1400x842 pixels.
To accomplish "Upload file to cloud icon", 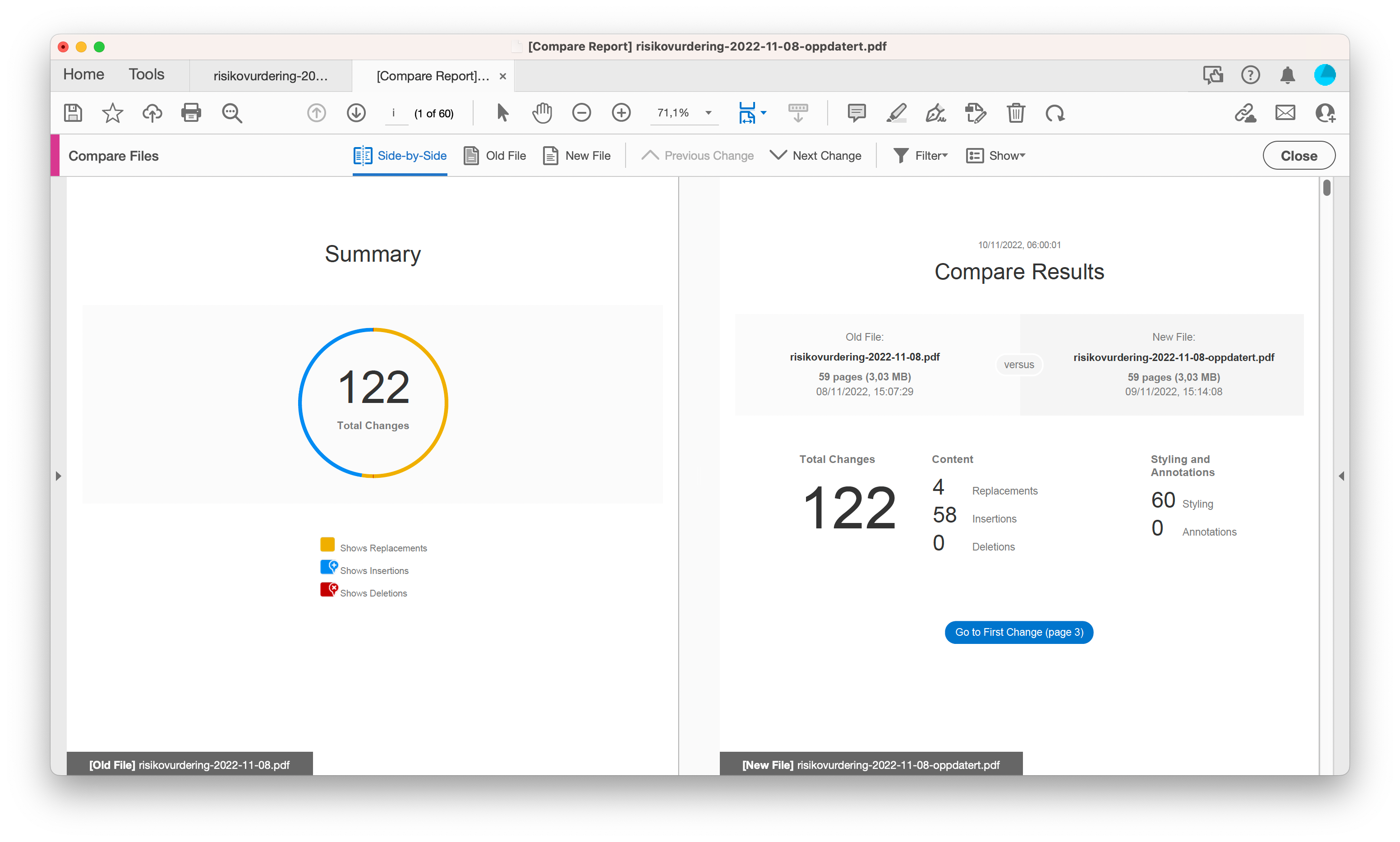I will 152,113.
